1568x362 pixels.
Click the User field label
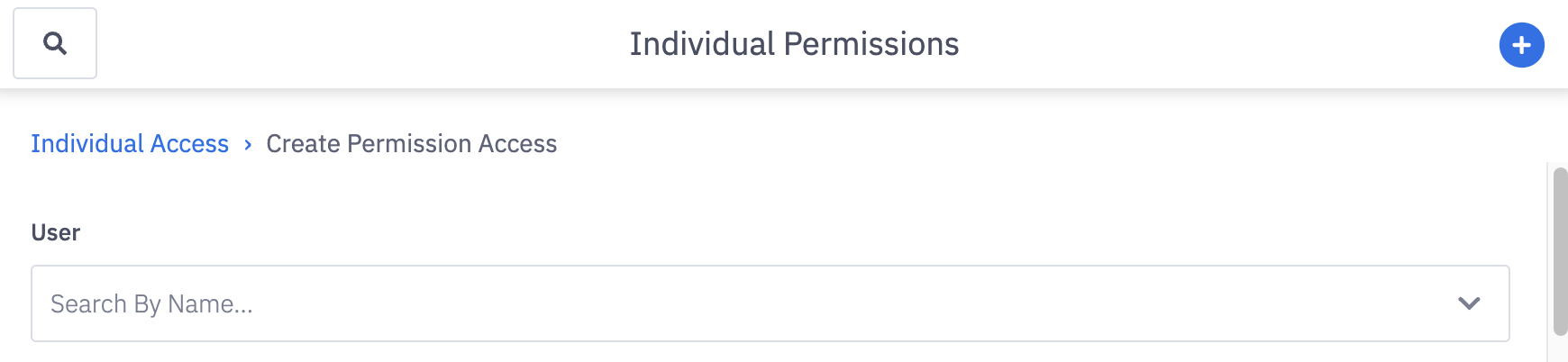point(56,232)
